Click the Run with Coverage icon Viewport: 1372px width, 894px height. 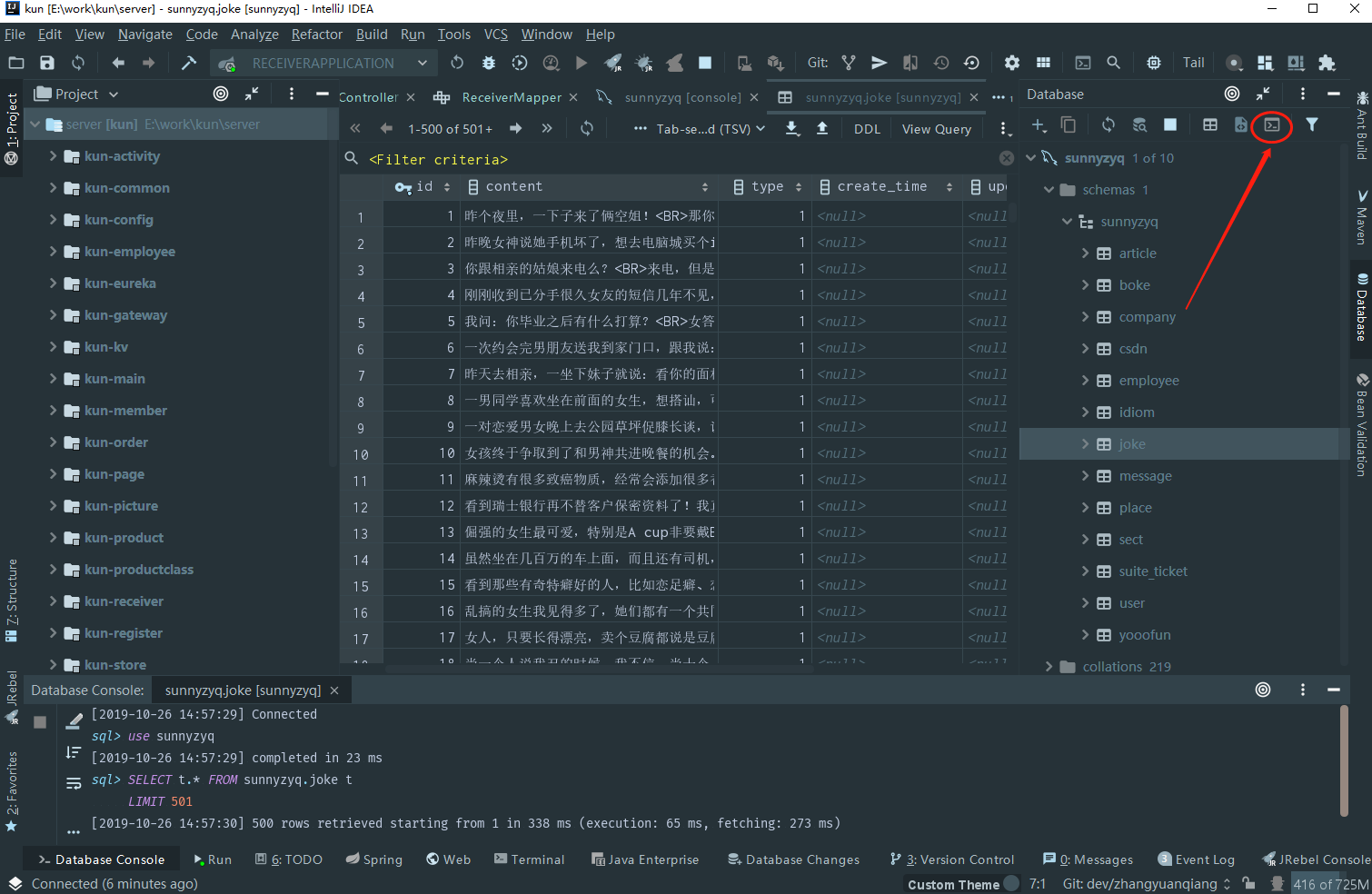520,63
